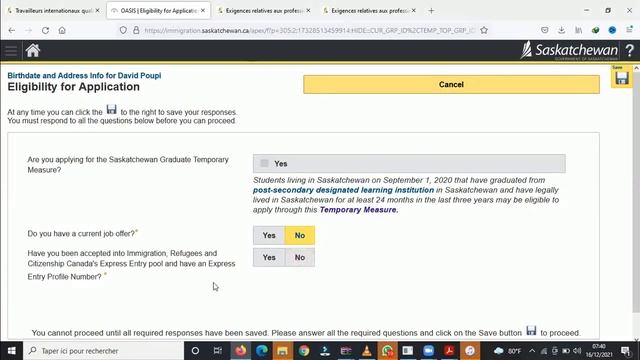Open Task View on the taskbar
The image size is (640, 360).
click(x=218, y=351)
